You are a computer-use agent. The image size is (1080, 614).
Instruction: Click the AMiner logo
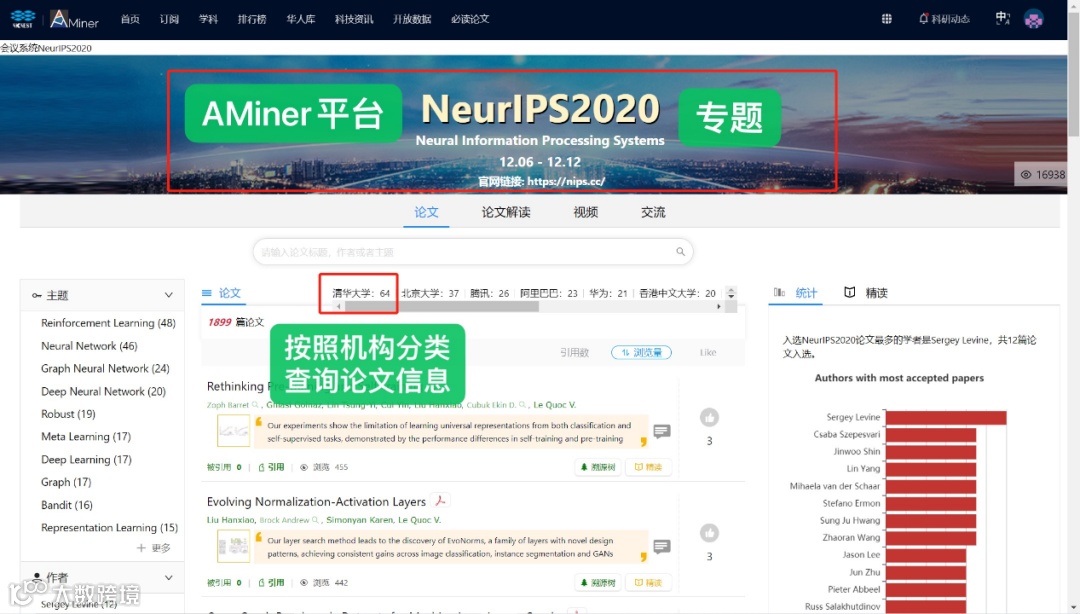[x=74, y=19]
